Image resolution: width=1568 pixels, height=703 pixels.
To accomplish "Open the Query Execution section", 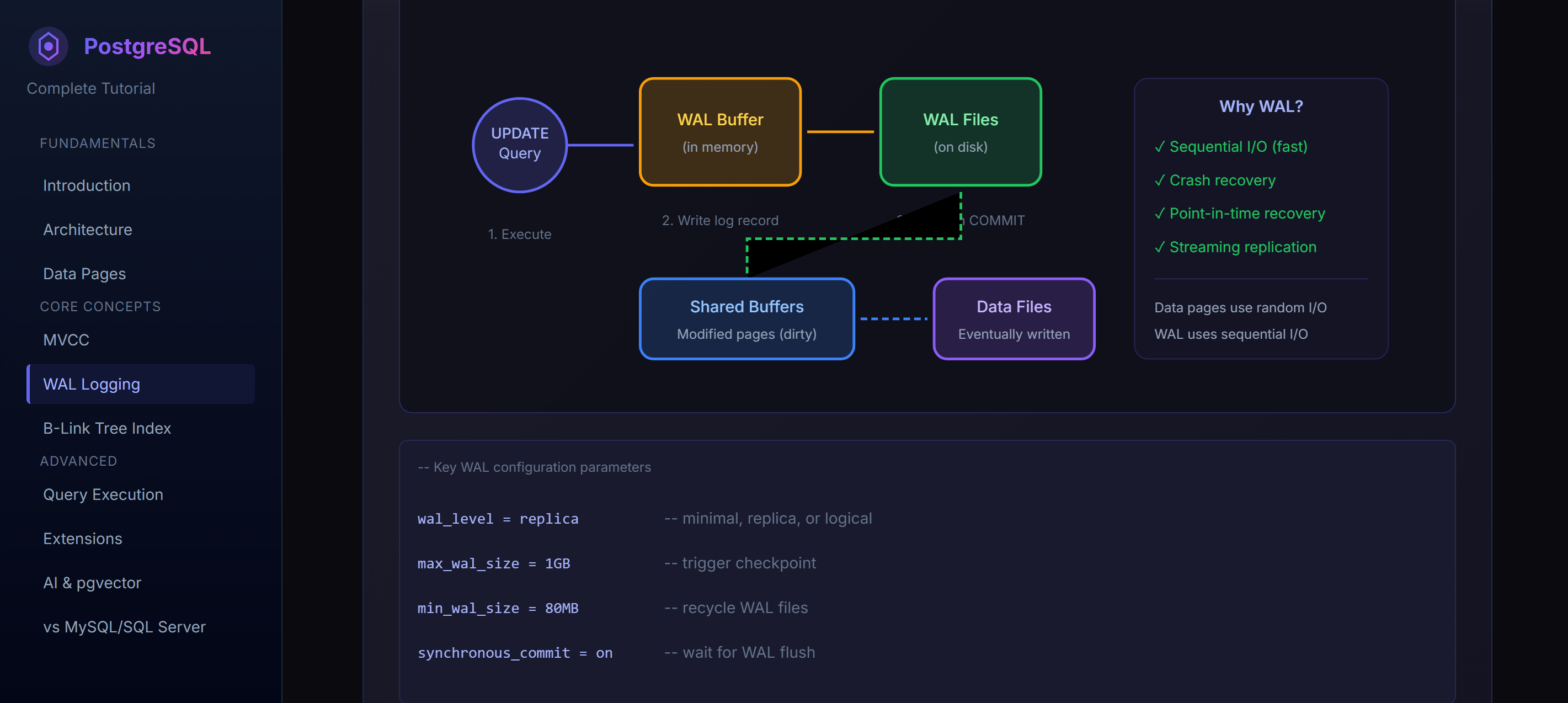I will 103,495.
